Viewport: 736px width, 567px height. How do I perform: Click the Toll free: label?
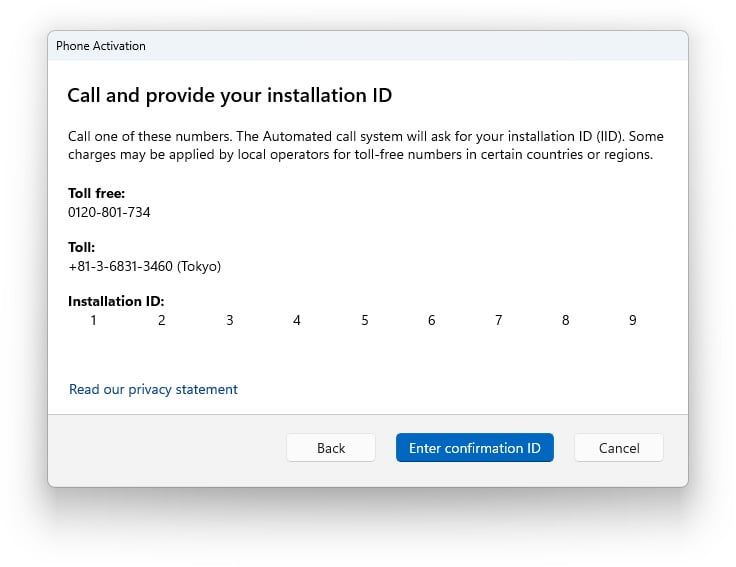pos(96,194)
